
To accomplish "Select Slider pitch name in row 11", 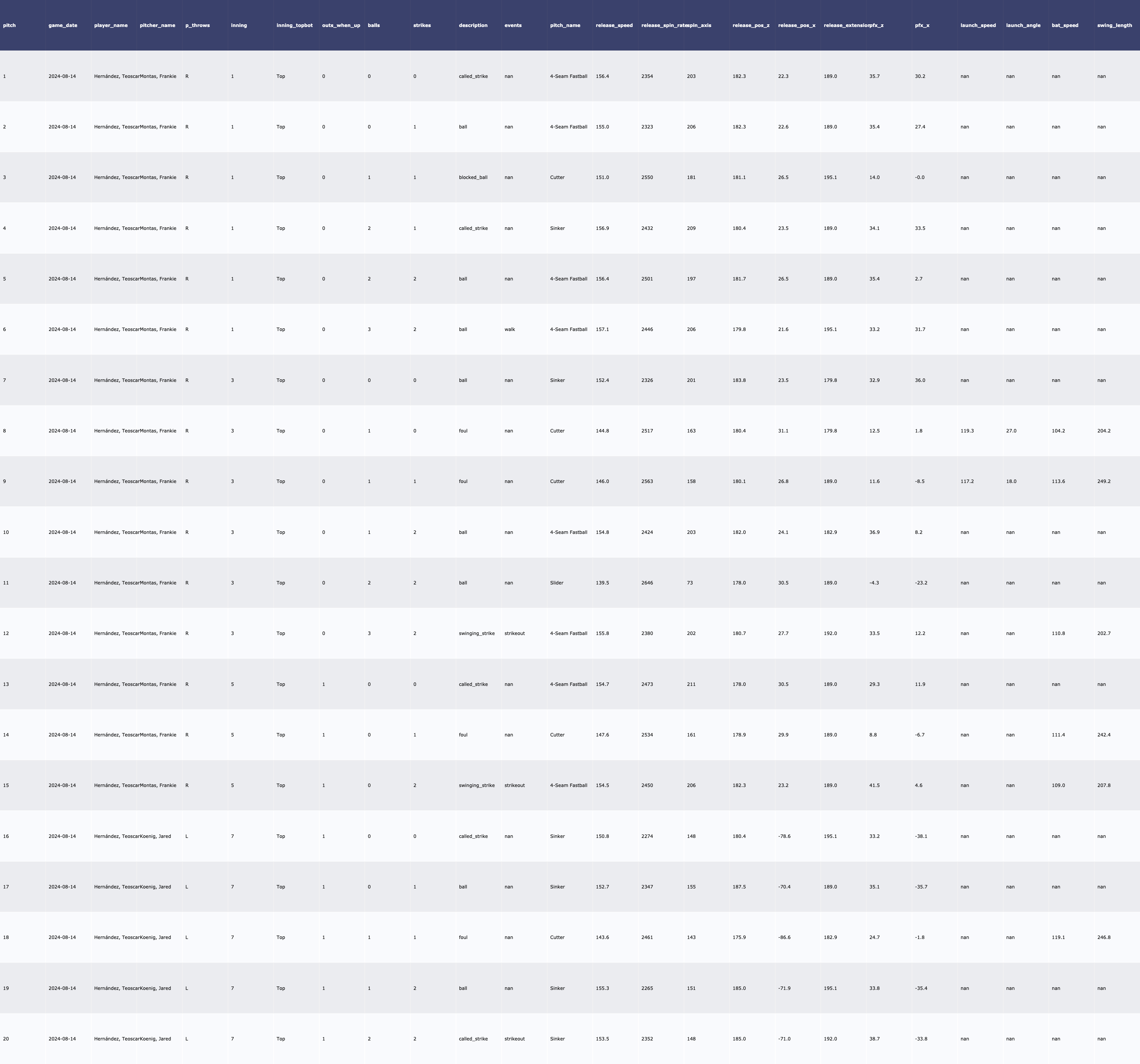I will (x=556, y=583).
